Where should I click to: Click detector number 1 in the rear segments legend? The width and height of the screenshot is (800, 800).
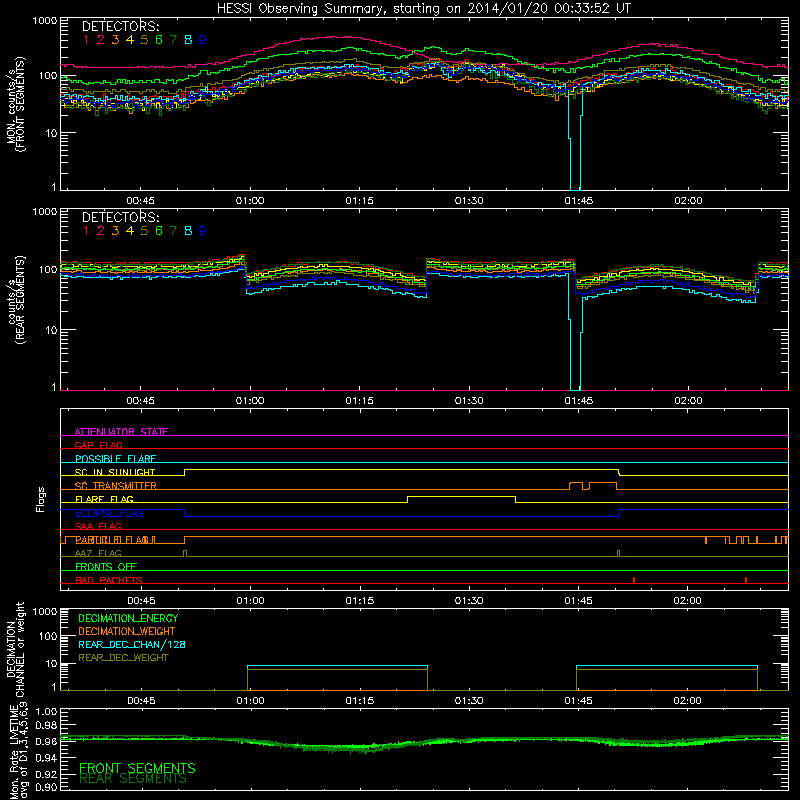(x=86, y=231)
